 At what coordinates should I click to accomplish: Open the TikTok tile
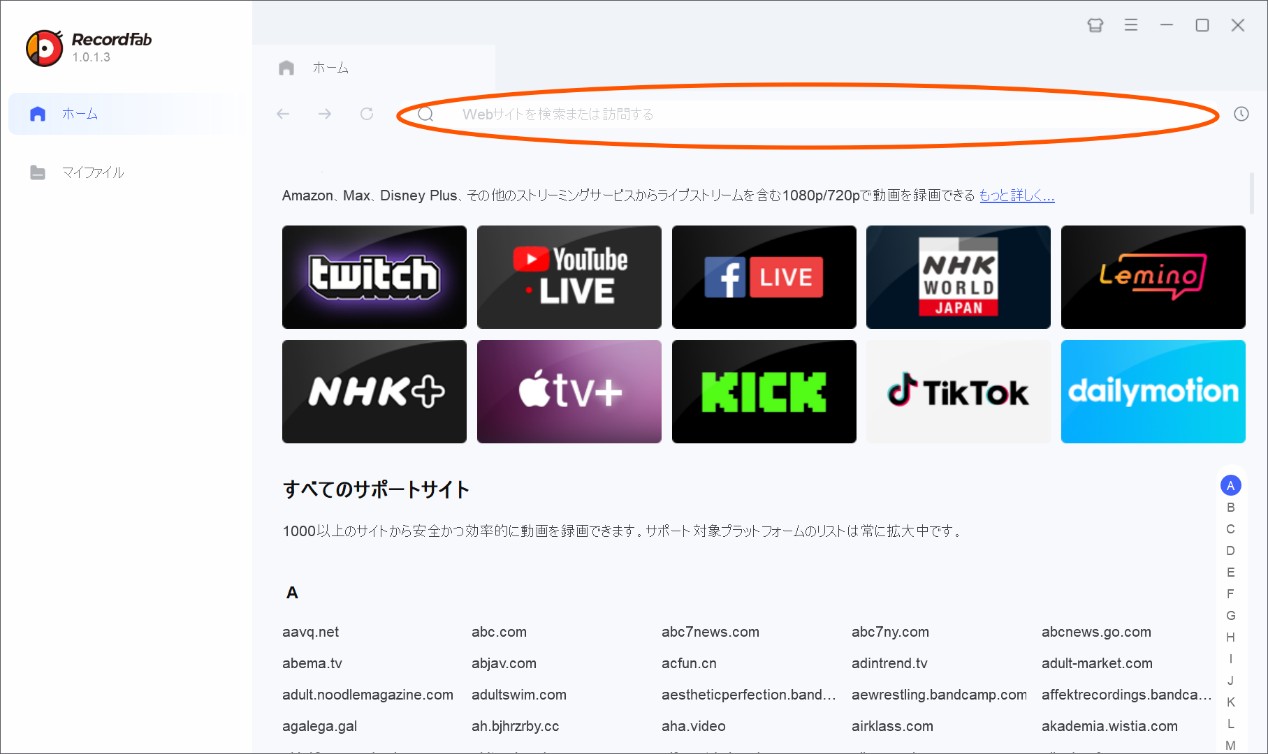coord(958,391)
